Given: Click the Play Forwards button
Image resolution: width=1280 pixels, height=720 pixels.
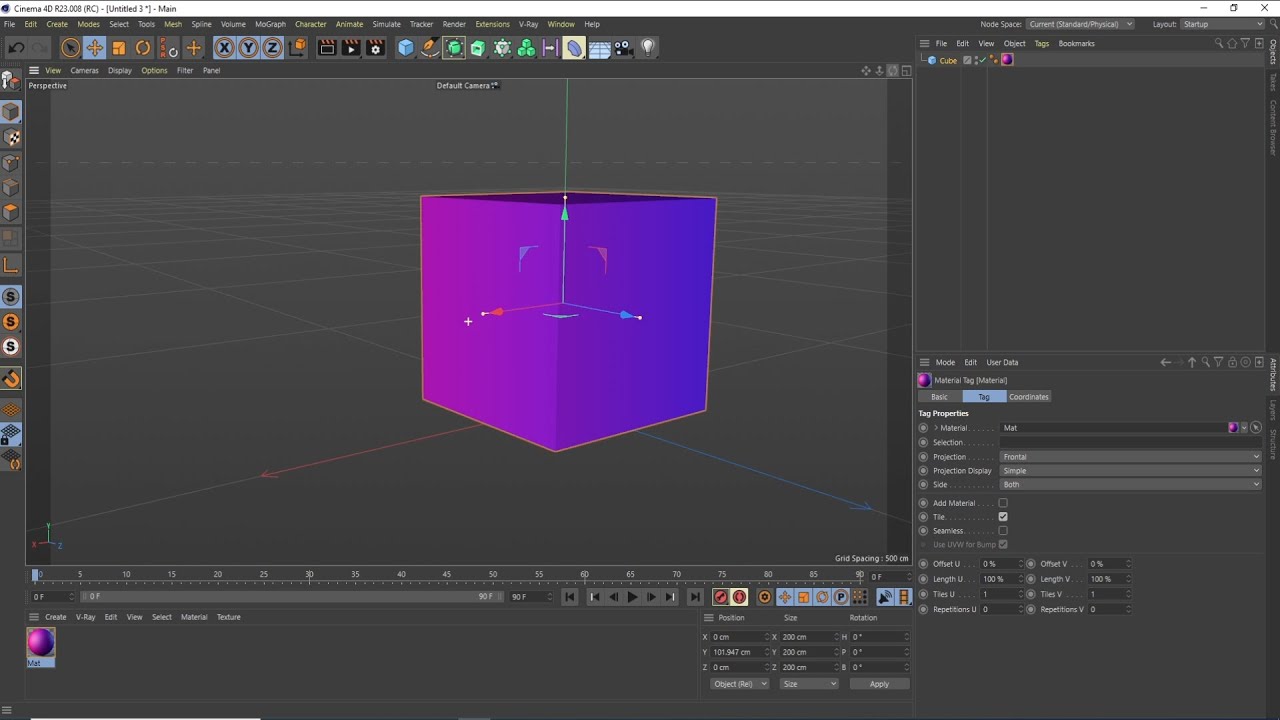Looking at the screenshot, I should pos(632,597).
